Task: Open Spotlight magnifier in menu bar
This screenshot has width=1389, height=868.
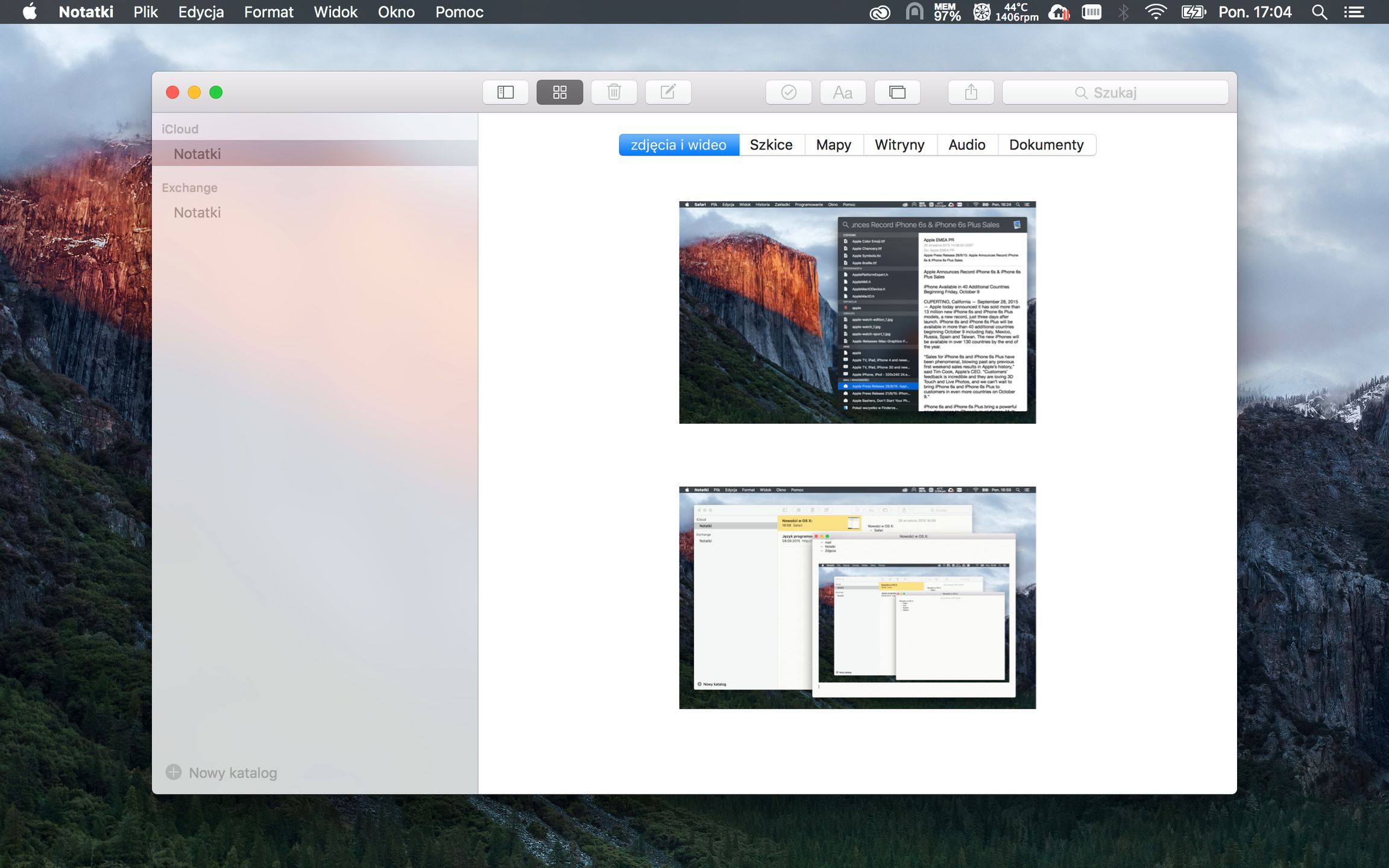Action: [1319, 12]
